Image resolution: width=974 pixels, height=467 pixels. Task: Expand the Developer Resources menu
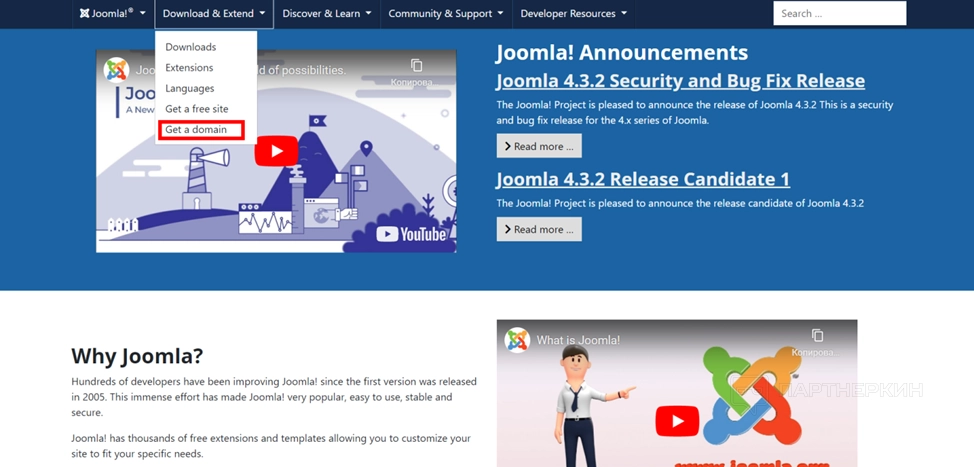(573, 14)
